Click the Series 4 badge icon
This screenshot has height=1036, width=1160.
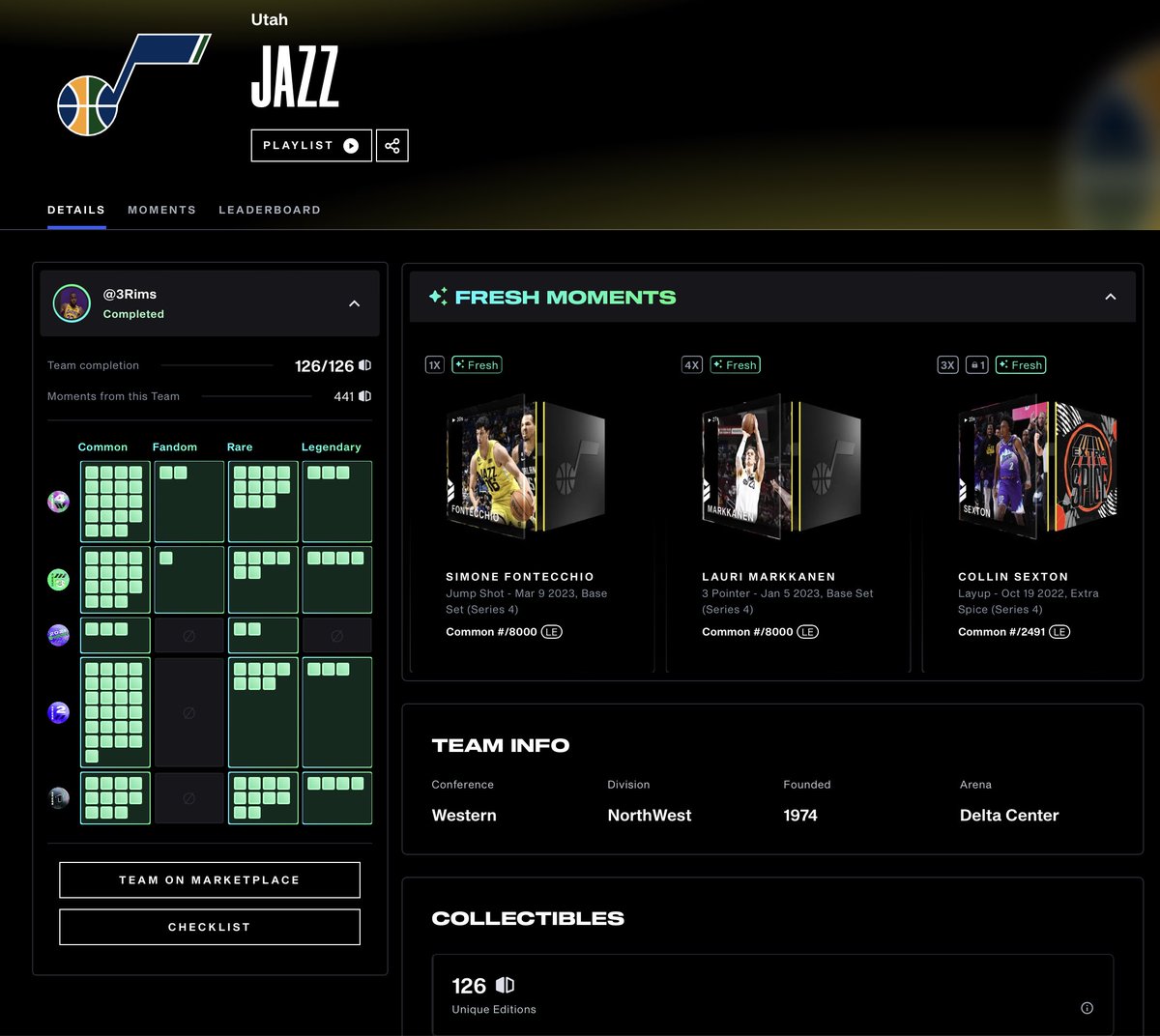(59, 502)
